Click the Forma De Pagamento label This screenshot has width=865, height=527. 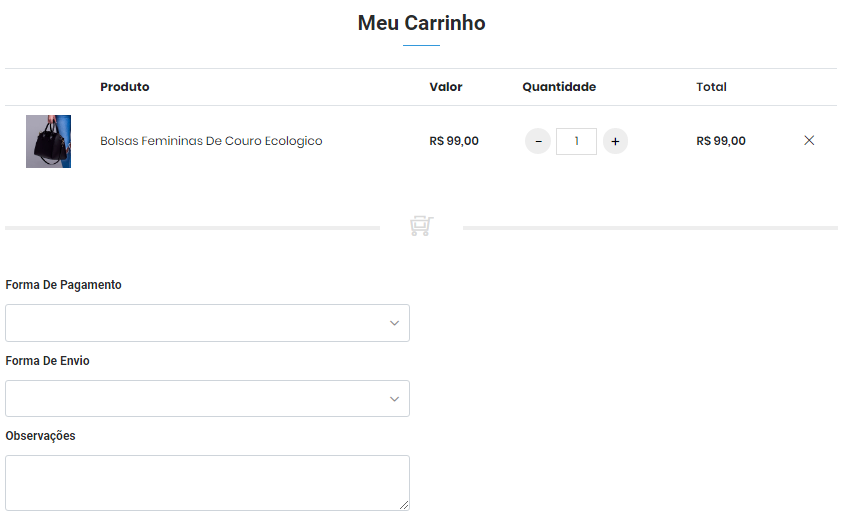pos(63,285)
